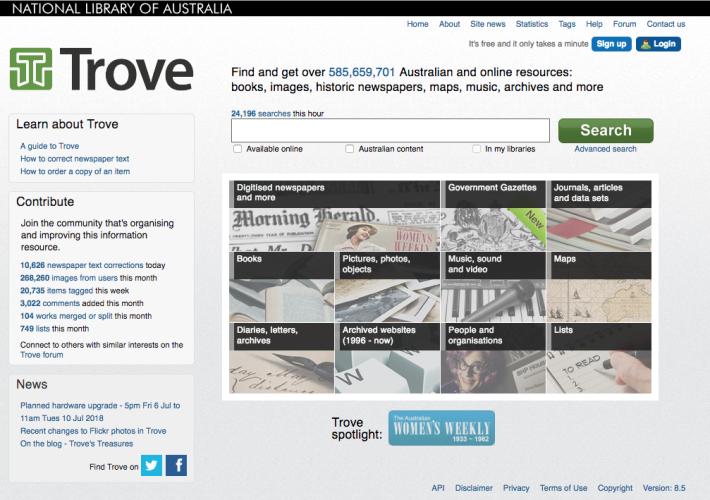Open Archived websites (1996 - now) tile

pos(387,358)
